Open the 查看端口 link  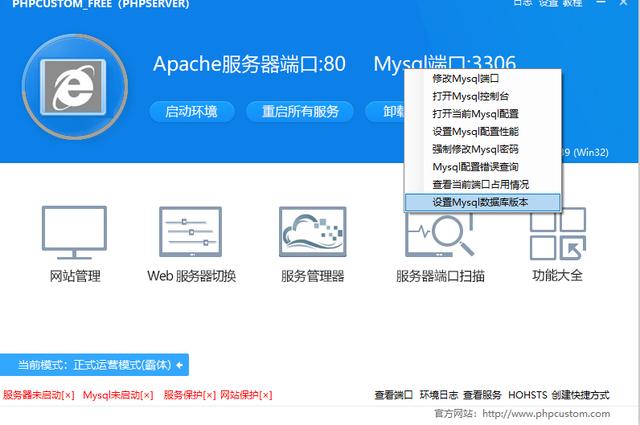point(393,395)
